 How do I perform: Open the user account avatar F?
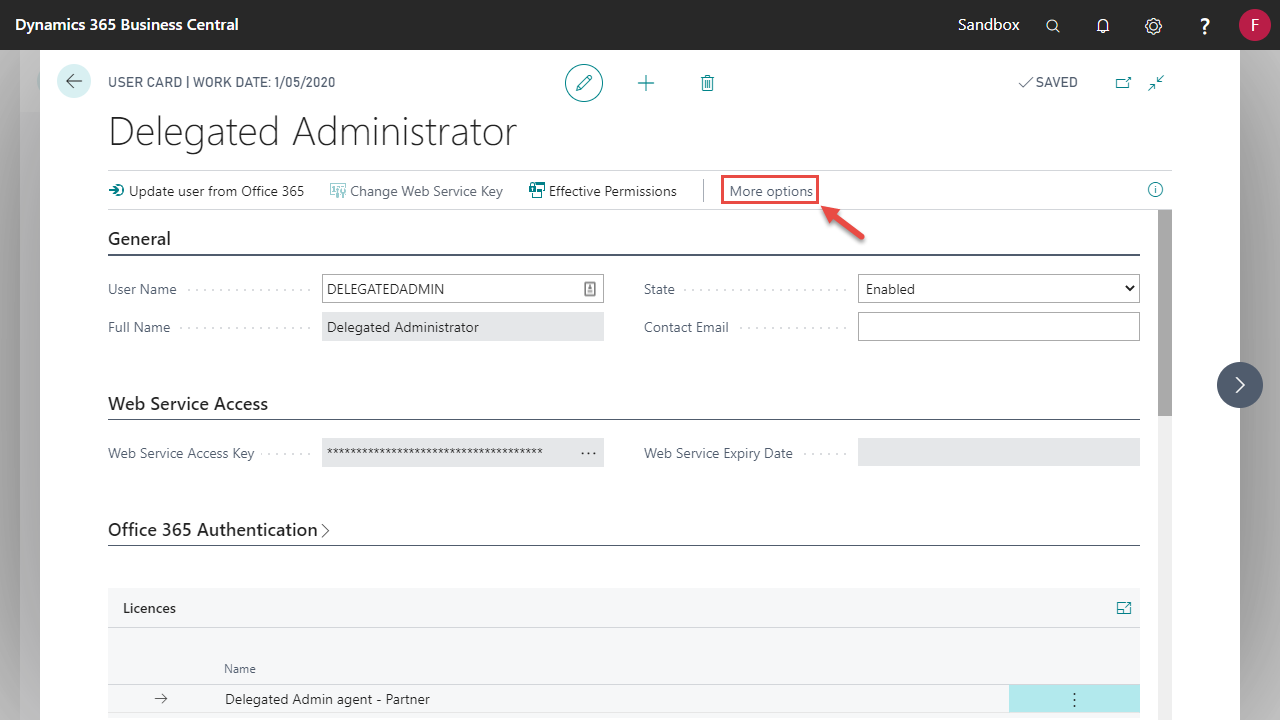point(1254,25)
